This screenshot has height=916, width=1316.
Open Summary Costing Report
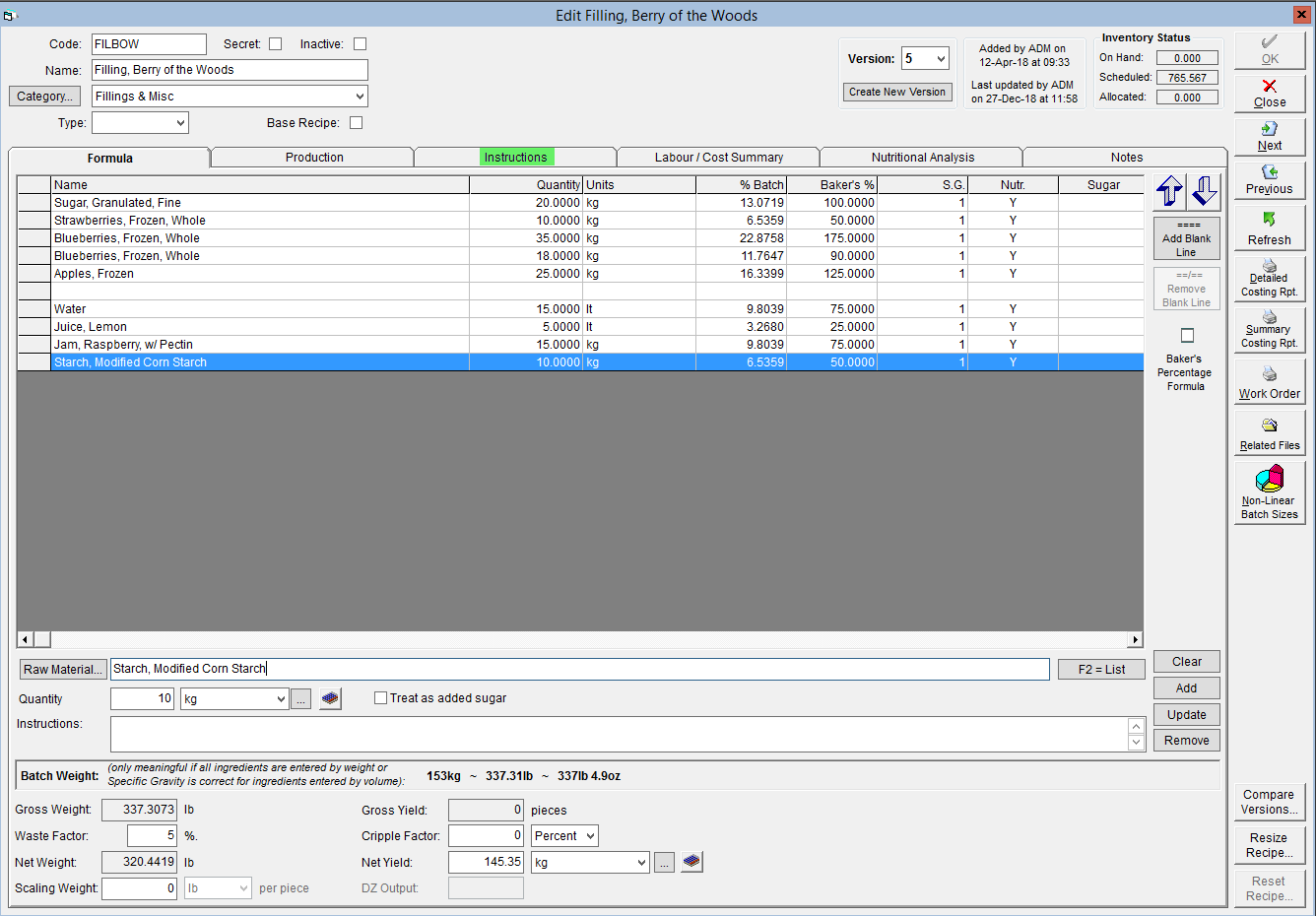coord(1270,330)
